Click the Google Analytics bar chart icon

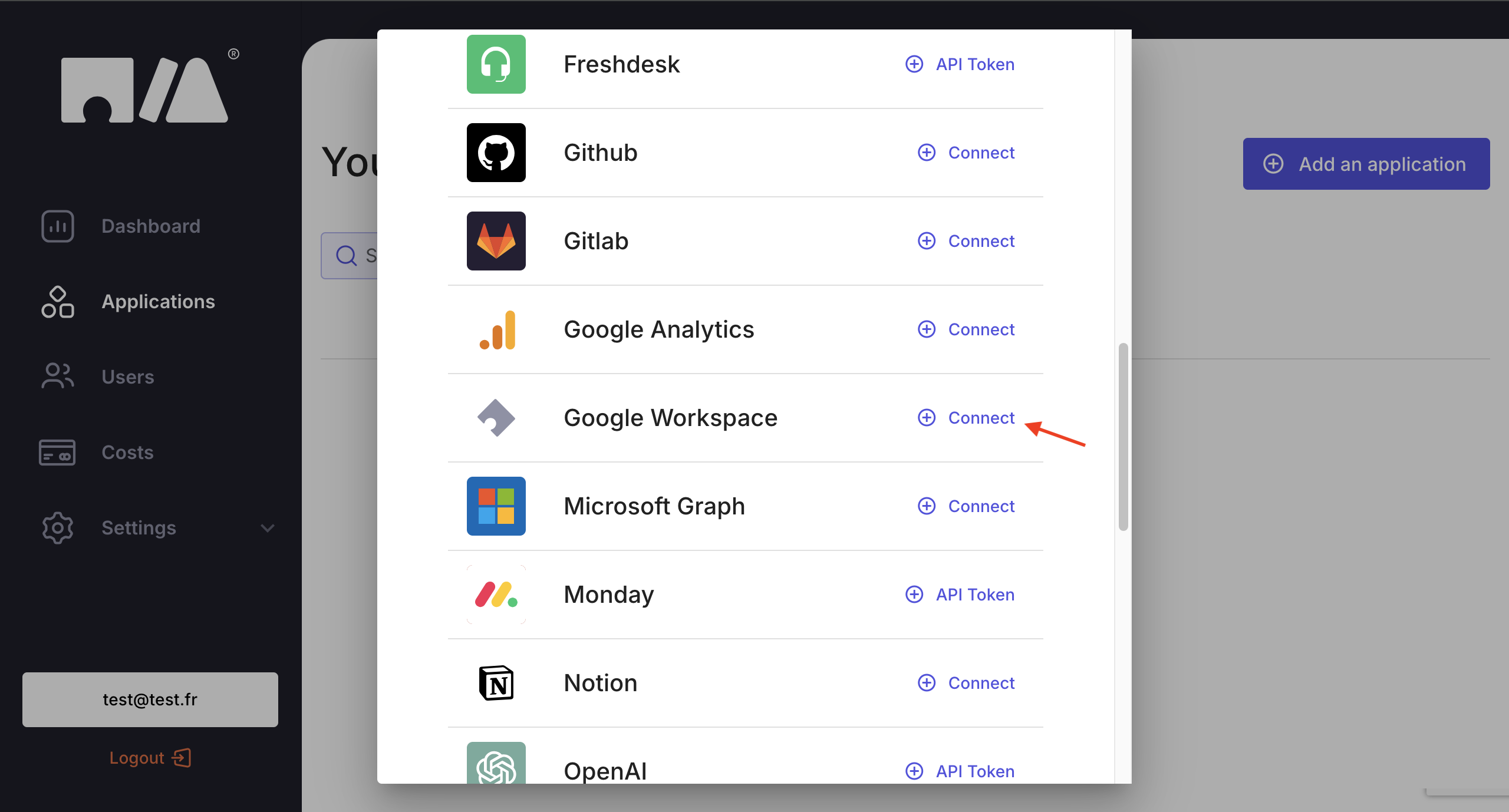(496, 329)
